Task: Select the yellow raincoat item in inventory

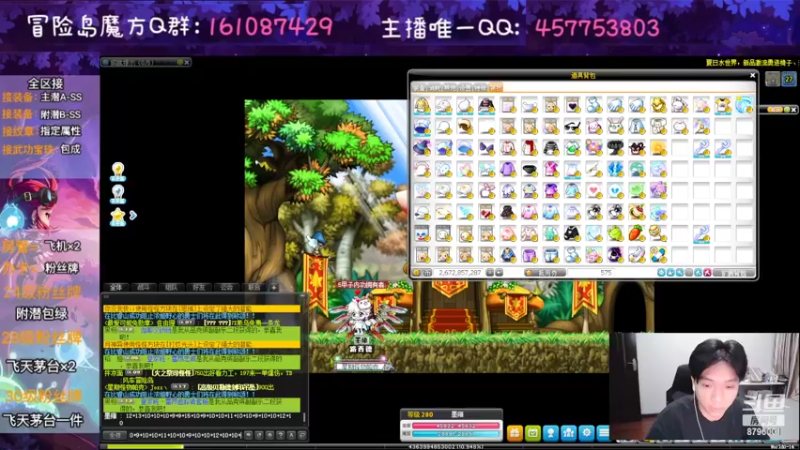Action: pyautogui.click(x=422, y=105)
